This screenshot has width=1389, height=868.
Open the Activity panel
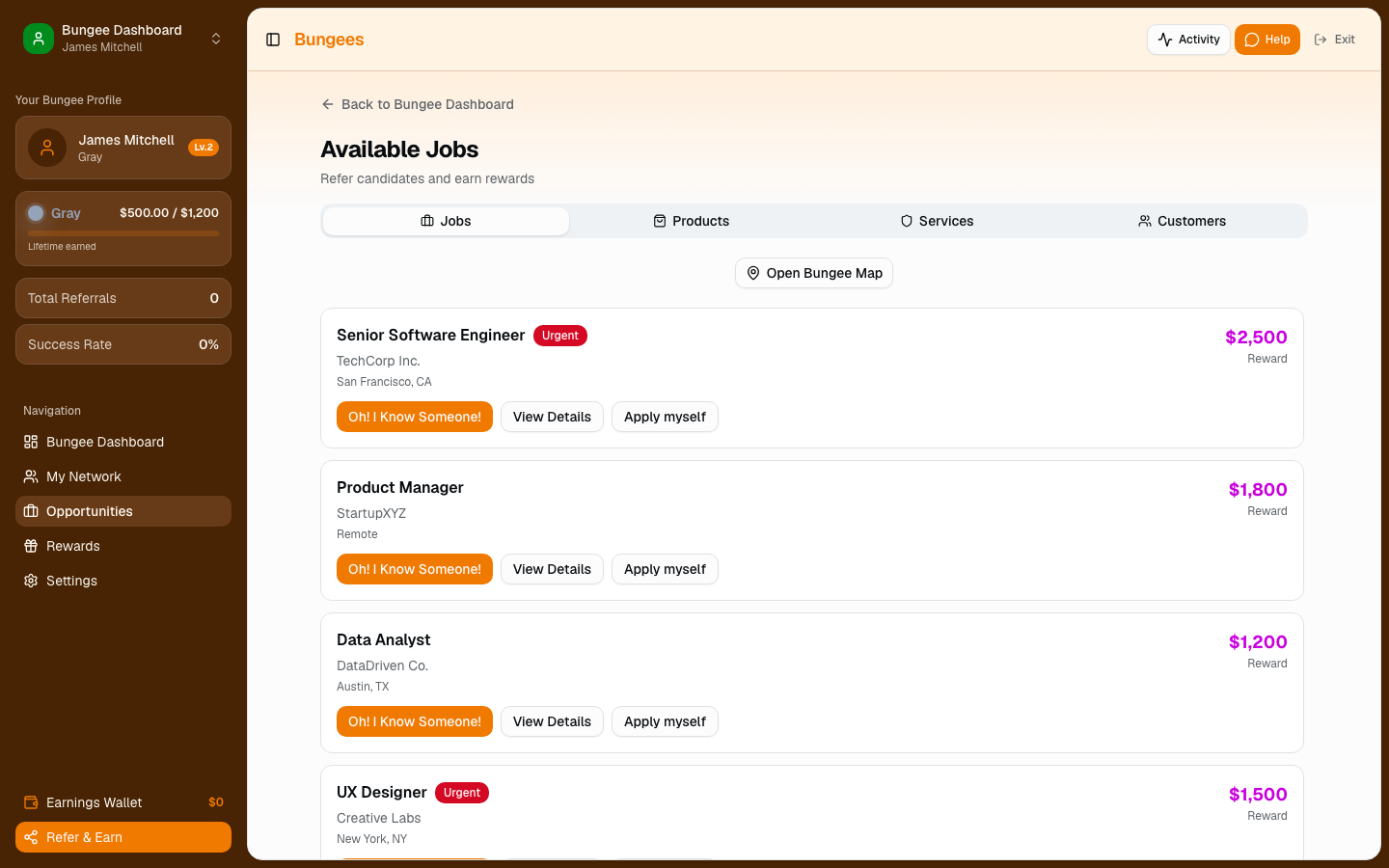tap(1188, 40)
